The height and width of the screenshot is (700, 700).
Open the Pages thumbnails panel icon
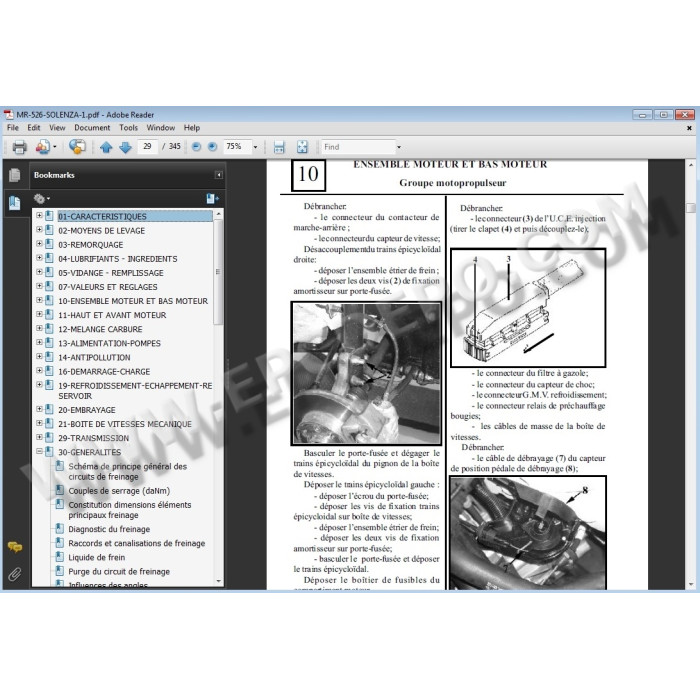pyautogui.click(x=14, y=175)
